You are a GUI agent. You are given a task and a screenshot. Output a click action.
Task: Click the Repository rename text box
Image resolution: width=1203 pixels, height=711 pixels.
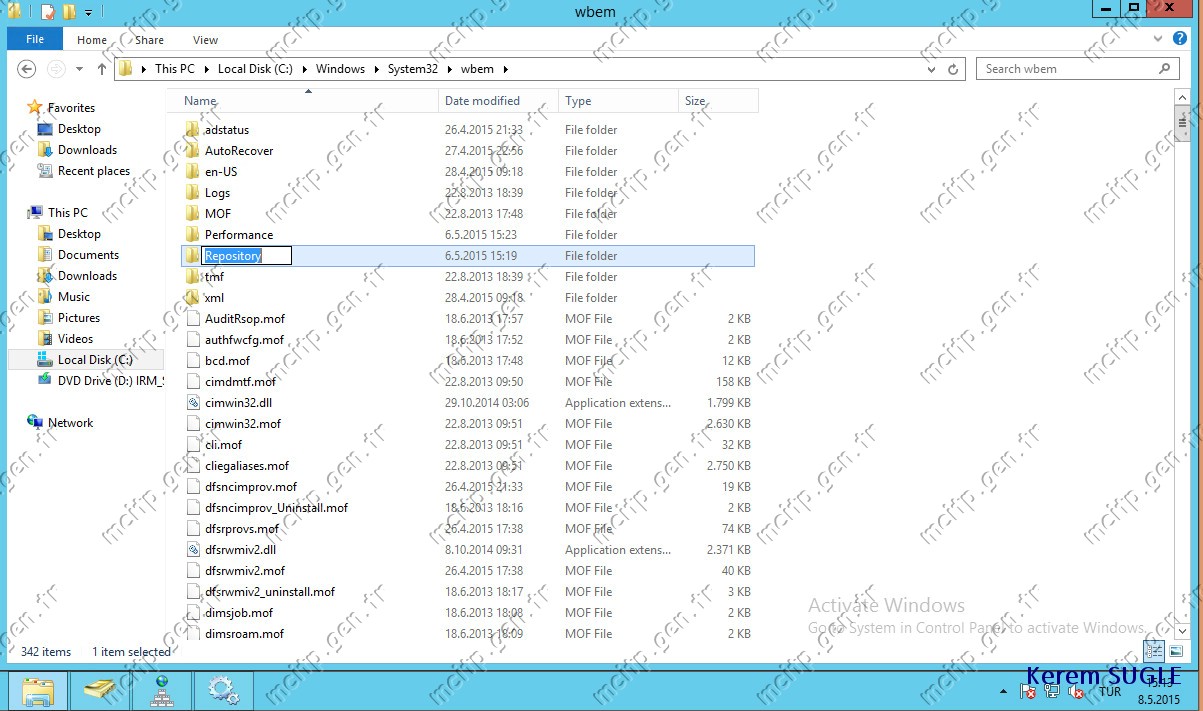(x=247, y=256)
